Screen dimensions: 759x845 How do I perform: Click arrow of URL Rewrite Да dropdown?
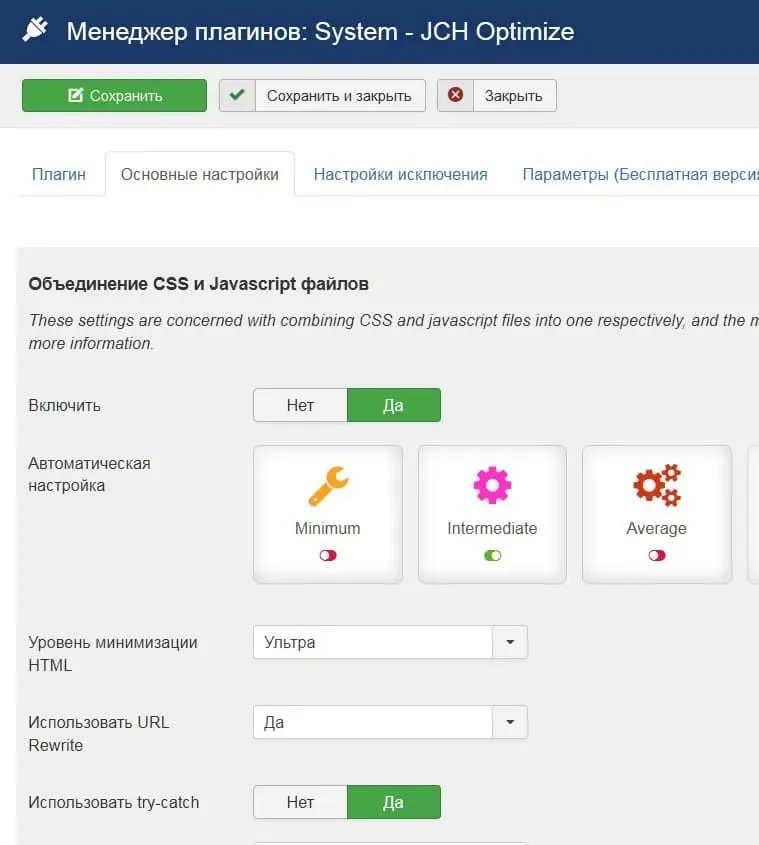pos(510,722)
